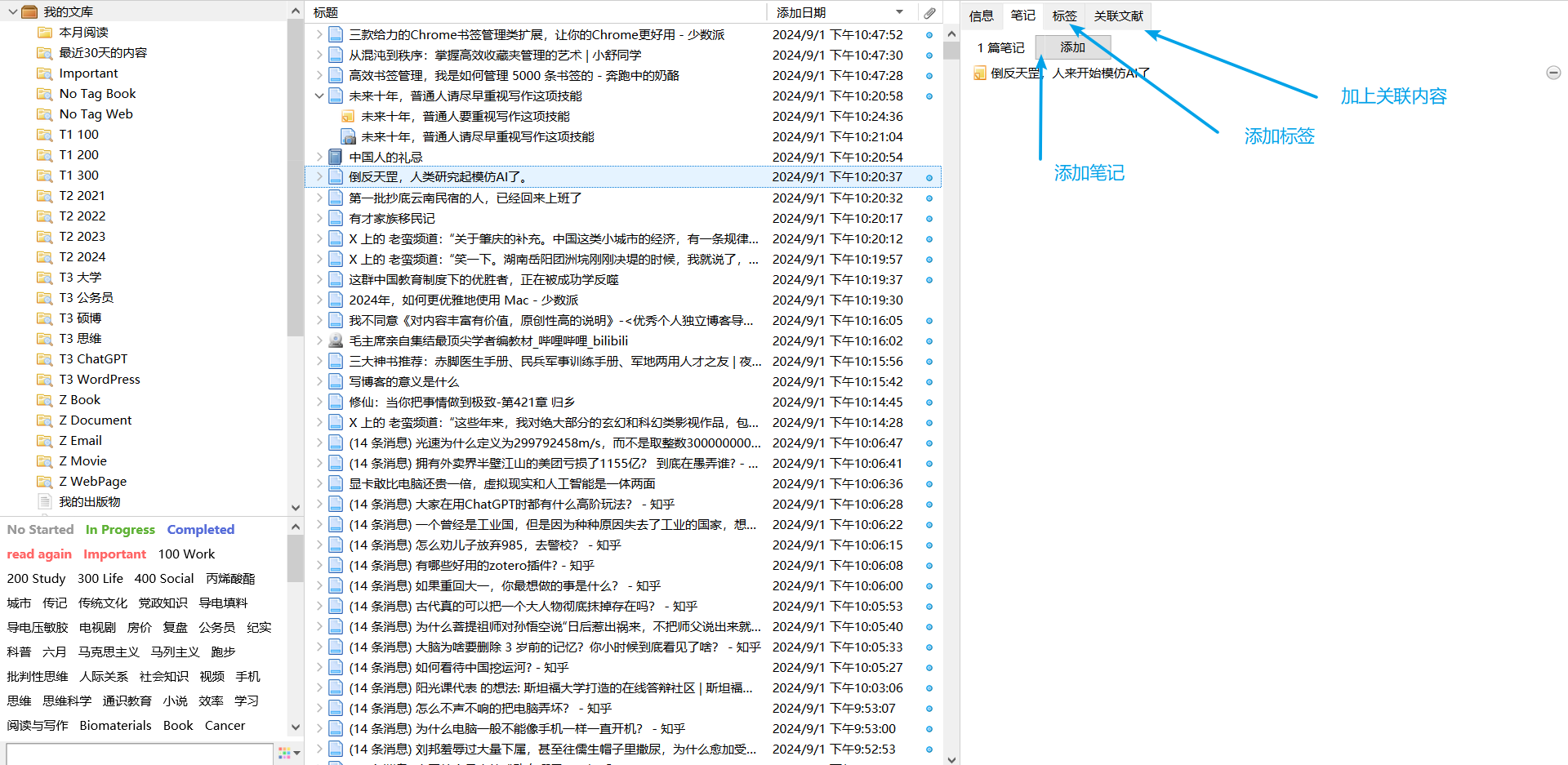Click the paperclip attachment column header
The height and width of the screenshot is (765, 1568).
[x=929, y=12]
